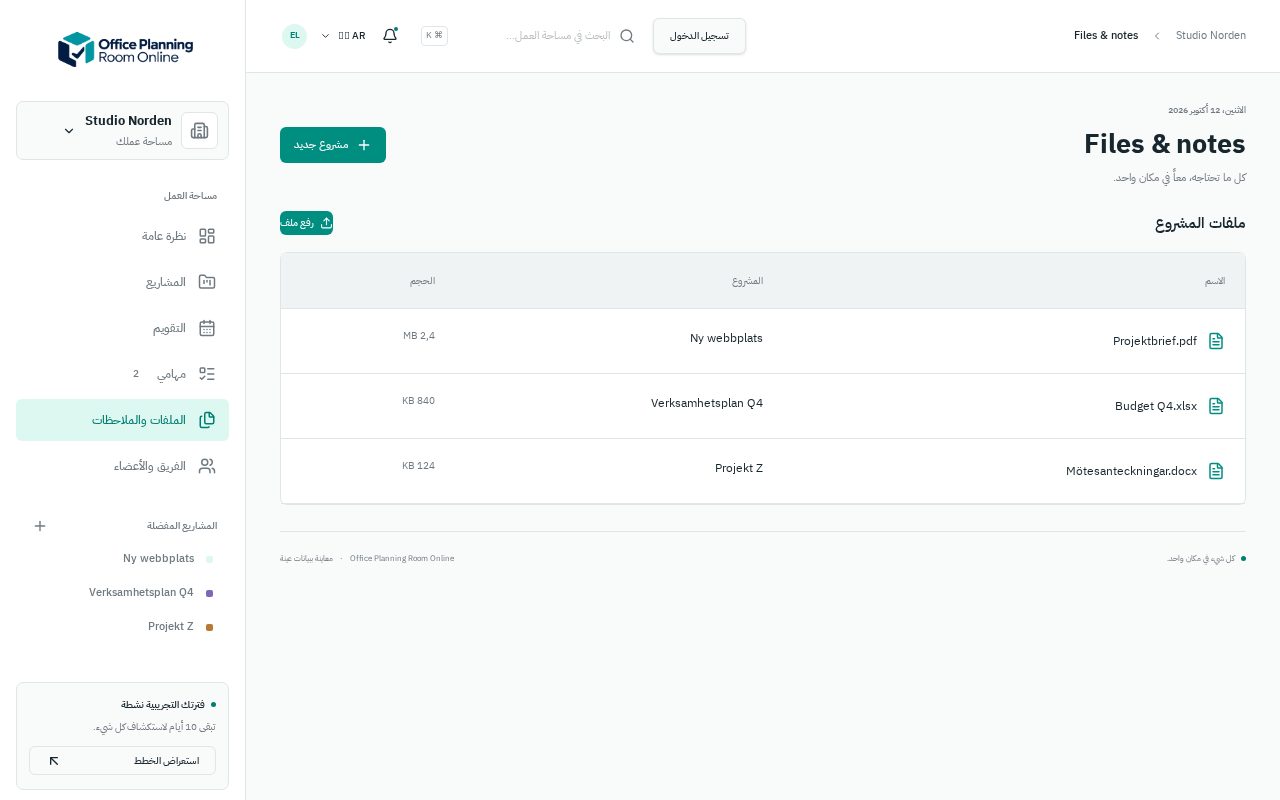Viewport: 1280px width, 800px height.
Task: Click the Ny webbplats light green color dot
Action: [209, 560]
